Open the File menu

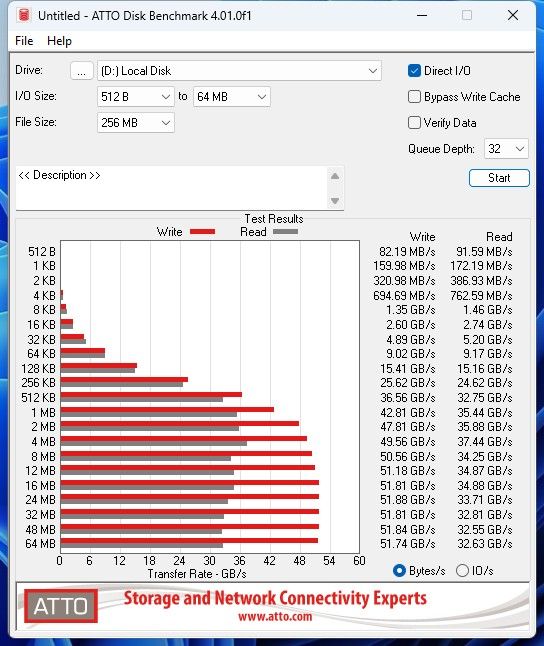[24, 41]
